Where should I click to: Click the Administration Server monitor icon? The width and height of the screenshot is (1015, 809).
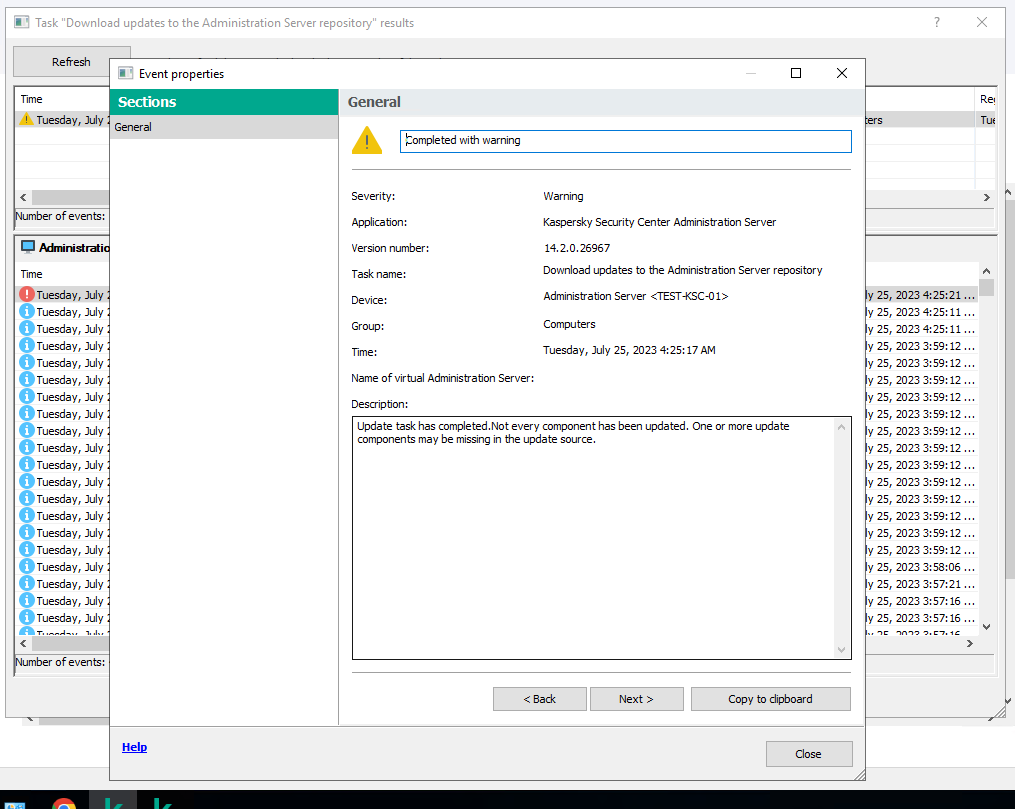pyautogui.click(x=28, y=247)
